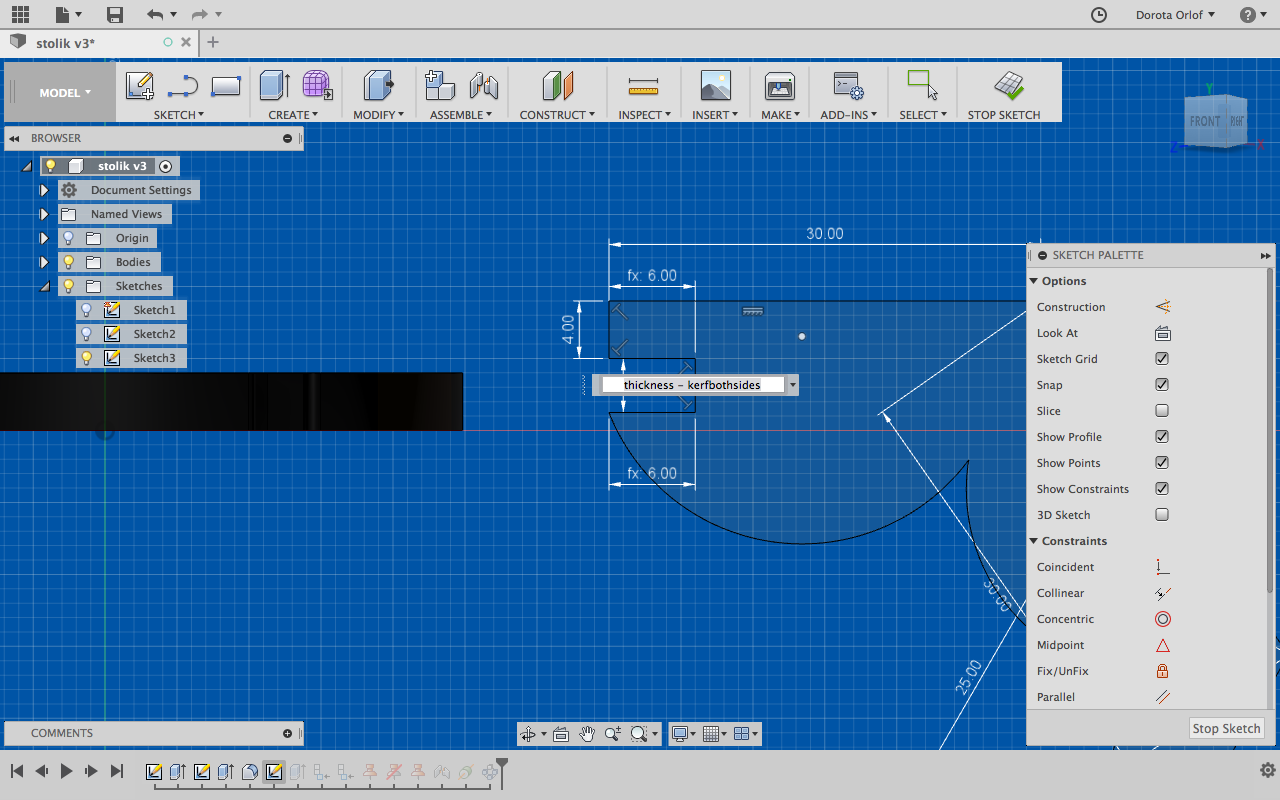Activate the Fix/UnFix constraint
Viewport: 1280px width, 800px height.
point(1162,670)
